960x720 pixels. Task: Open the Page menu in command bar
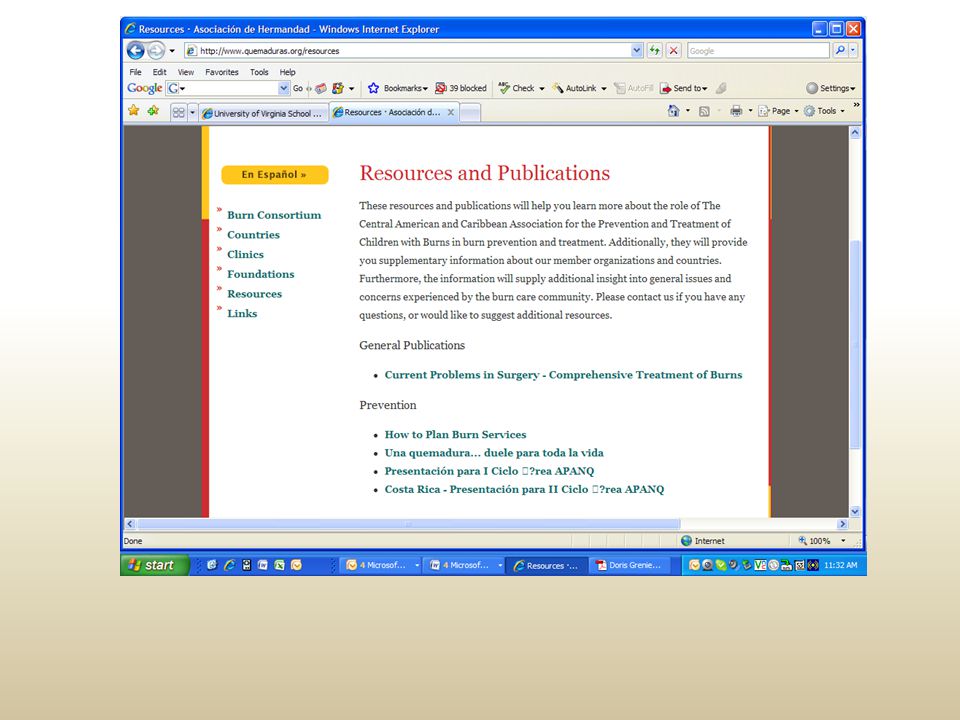pos(778,111)
